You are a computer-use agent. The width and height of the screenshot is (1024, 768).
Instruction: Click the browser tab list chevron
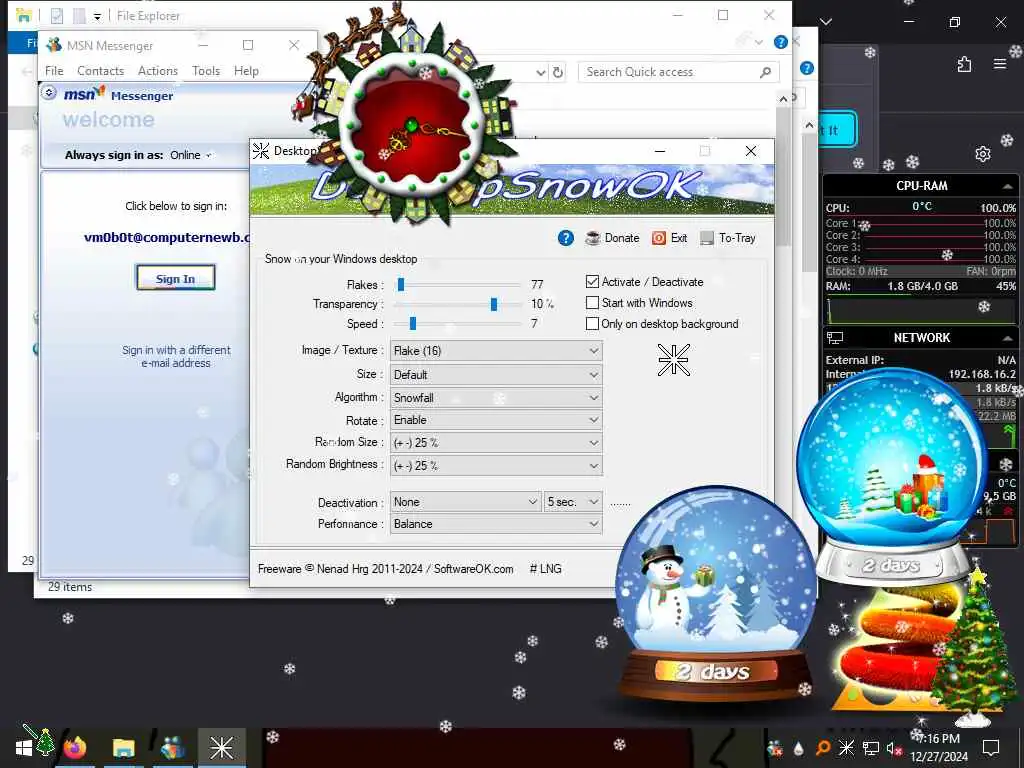(x=826, y=22)
